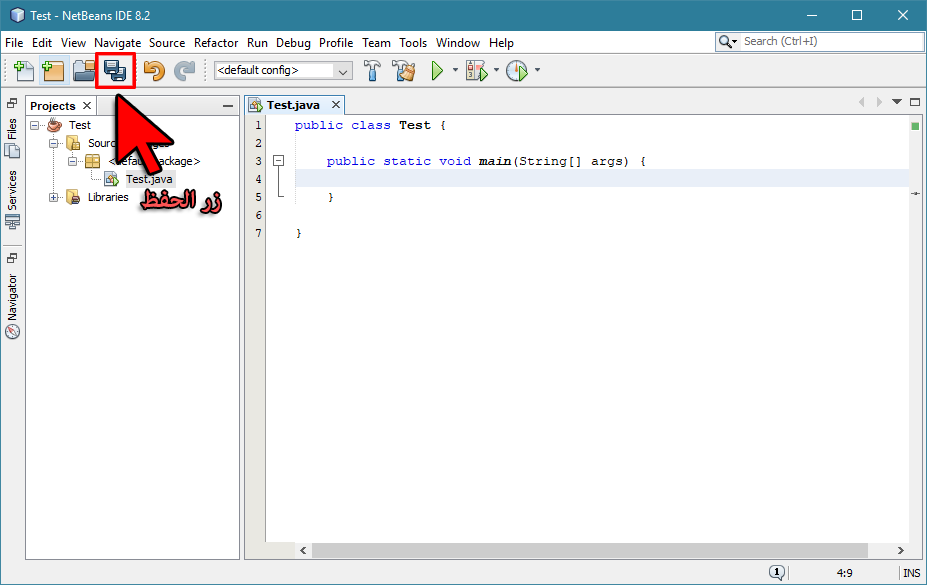This screenshot has height=585, width=927.
Task: Click restore group icon above Files
Action: (x=12, y=103)
